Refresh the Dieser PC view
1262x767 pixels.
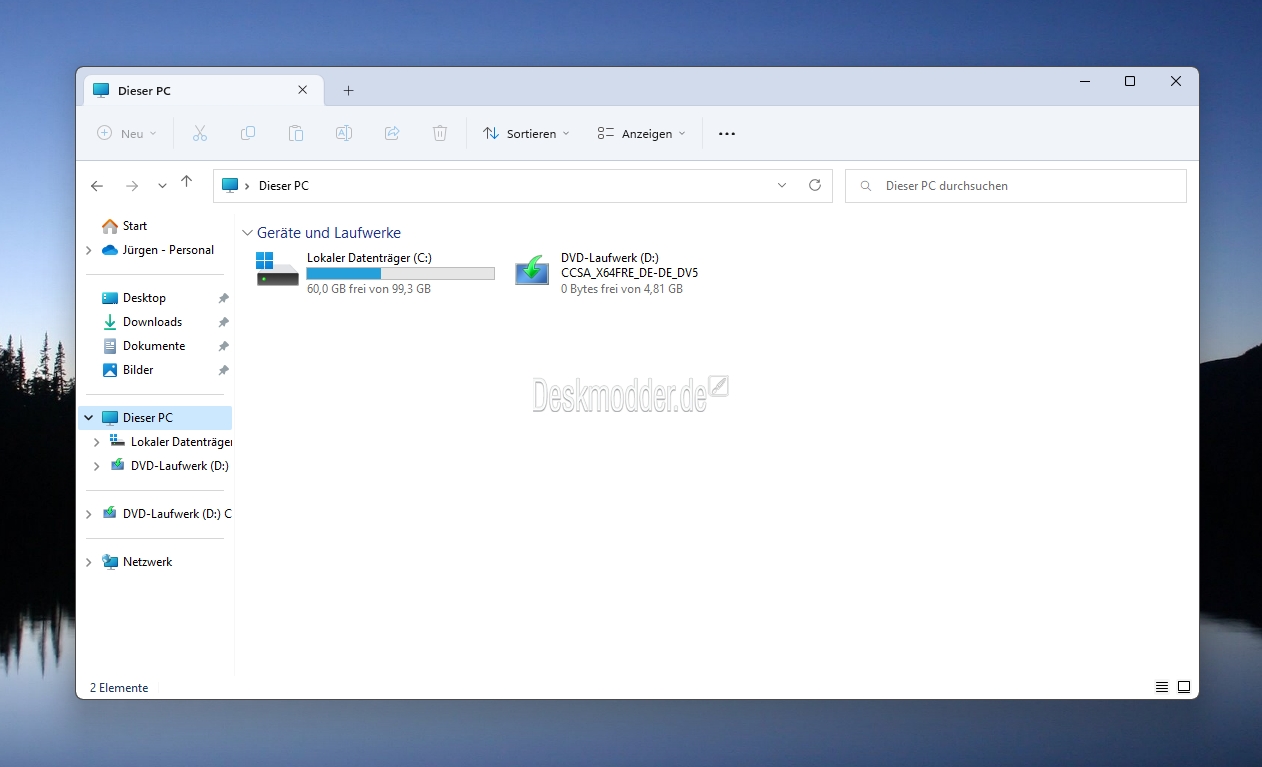[815, 185]
